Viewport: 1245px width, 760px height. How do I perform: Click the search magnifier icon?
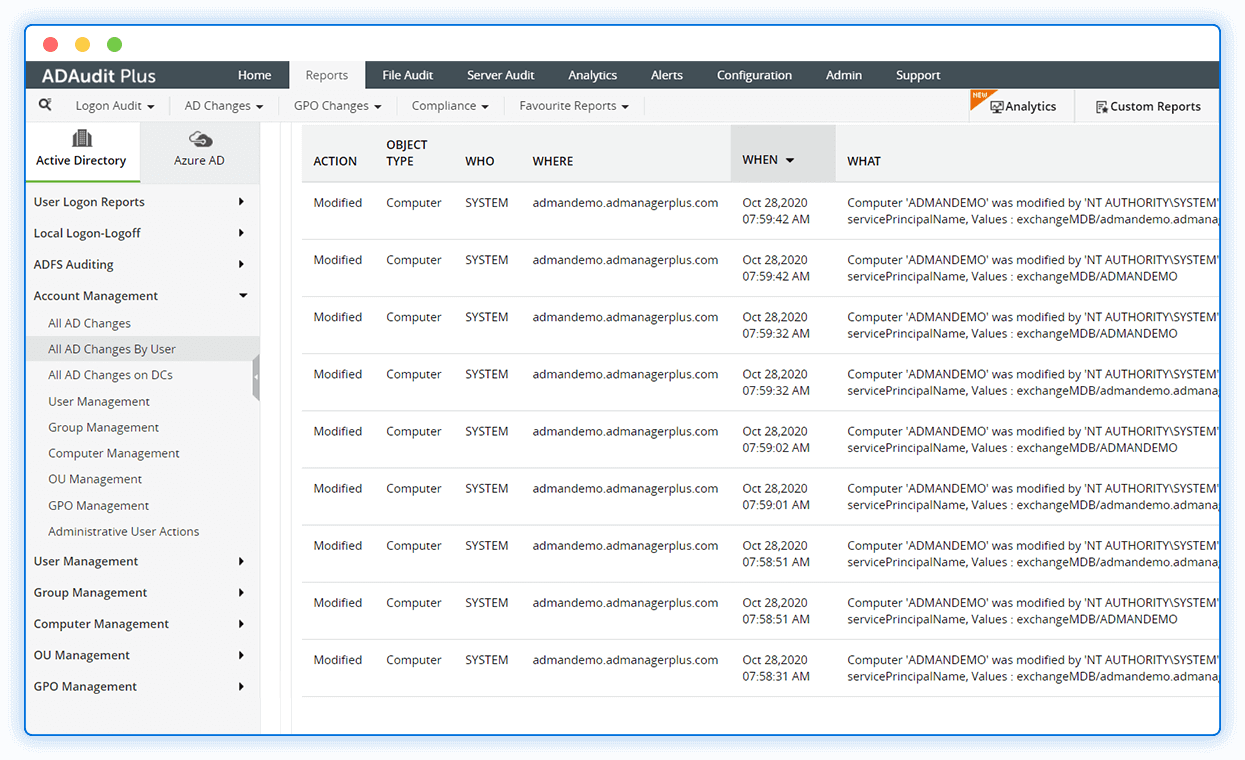click(45, 104)
